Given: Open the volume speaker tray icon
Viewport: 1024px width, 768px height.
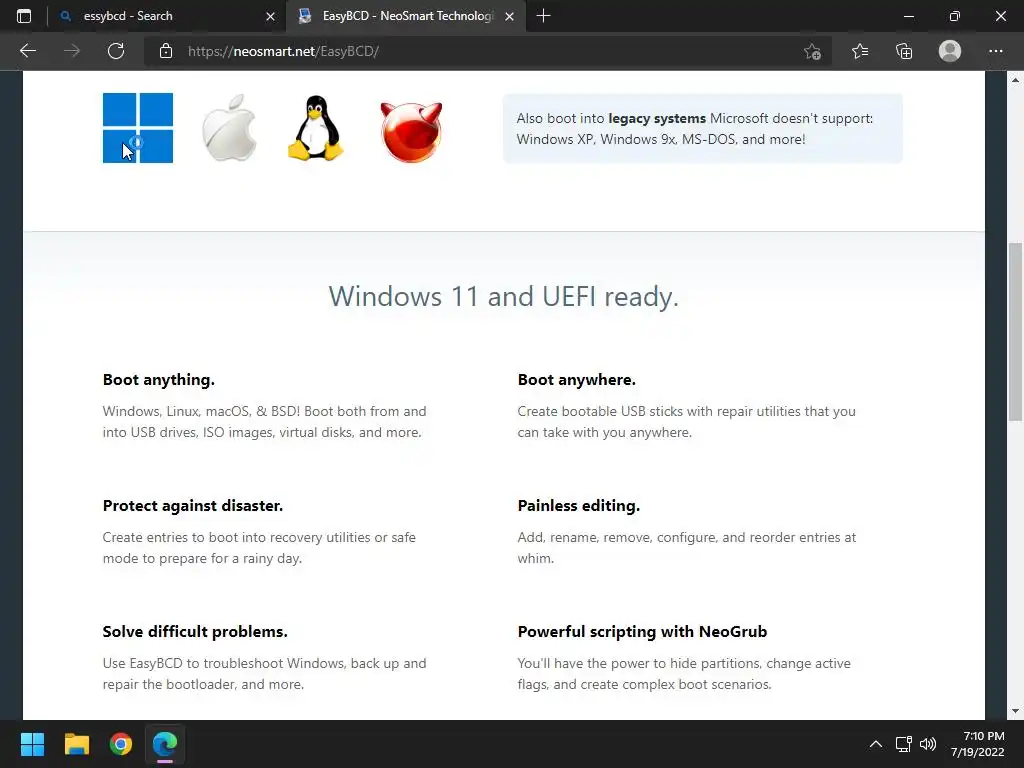Looking at the screenshot, I should (x=928, y=744).
